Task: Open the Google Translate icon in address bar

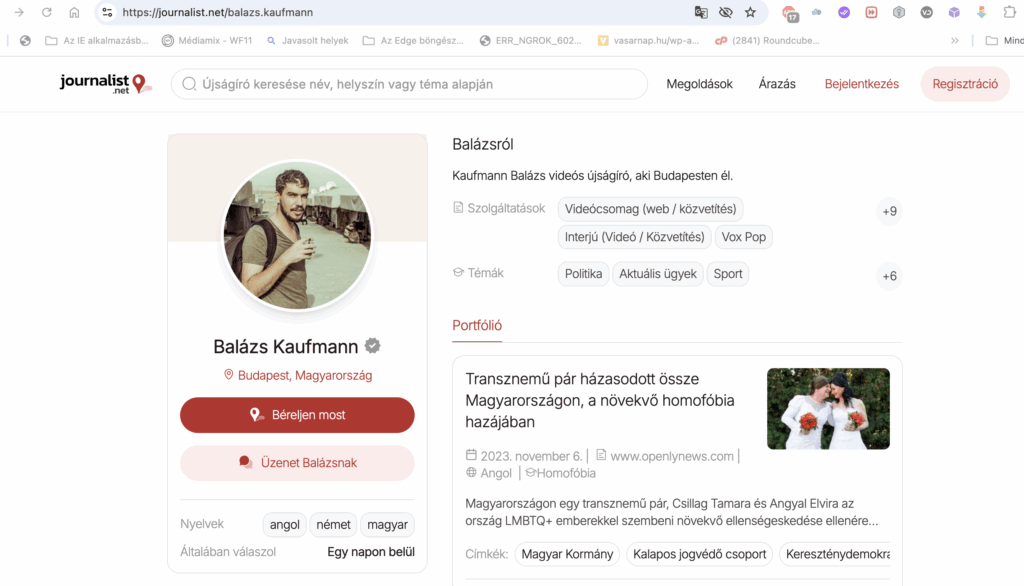Action: [702, 12]
